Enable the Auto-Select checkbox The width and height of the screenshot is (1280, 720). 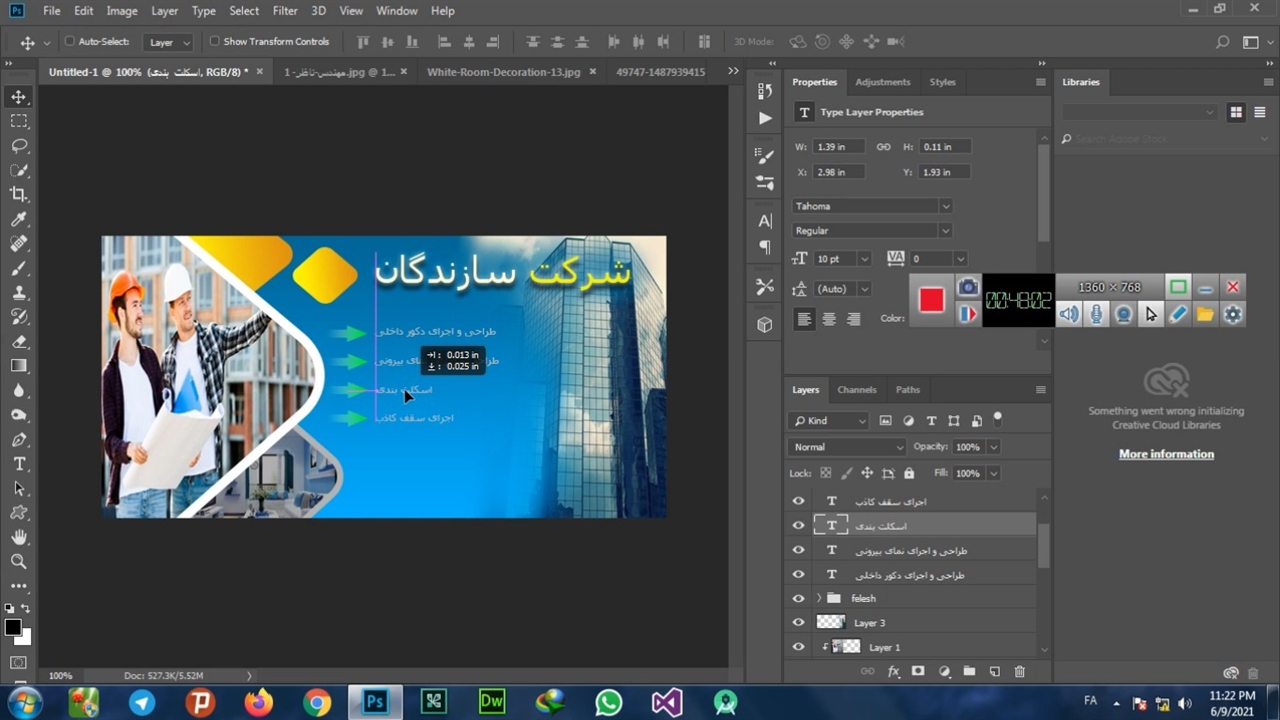(x=70, y=42)
